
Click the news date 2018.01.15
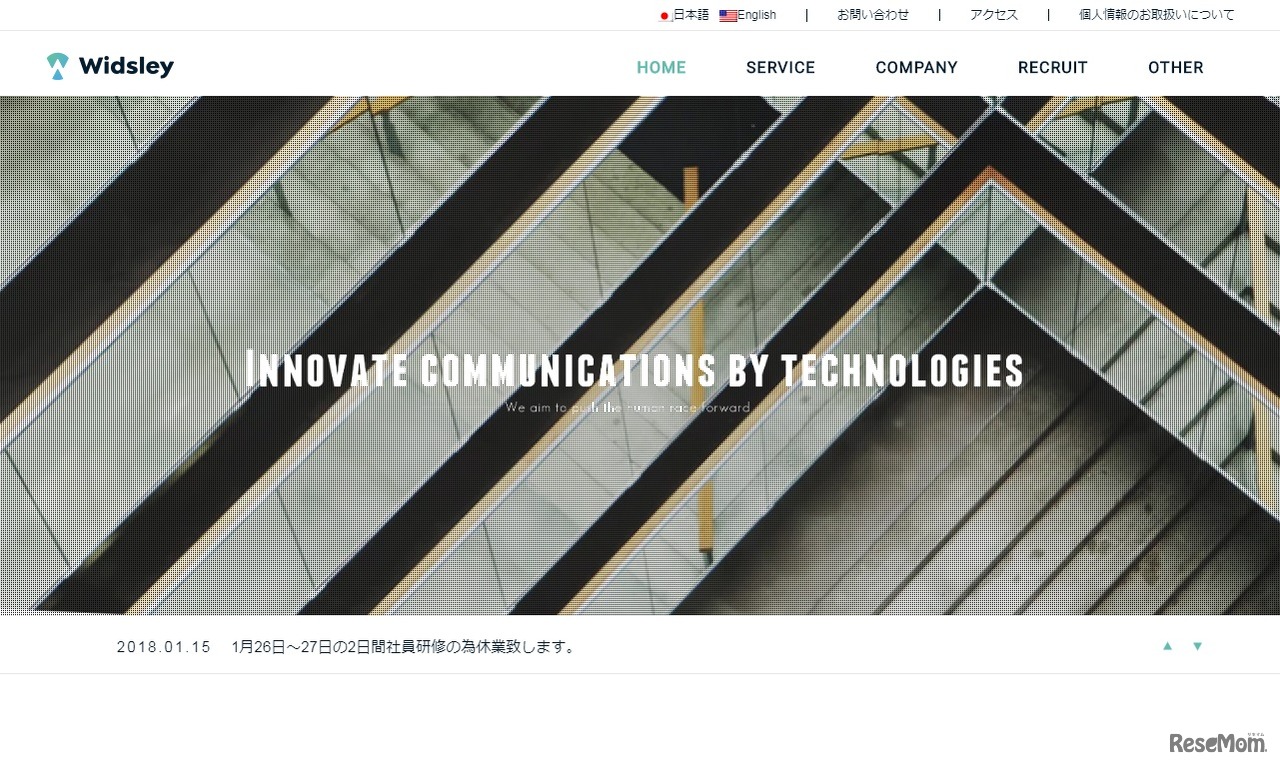(164, 647)
